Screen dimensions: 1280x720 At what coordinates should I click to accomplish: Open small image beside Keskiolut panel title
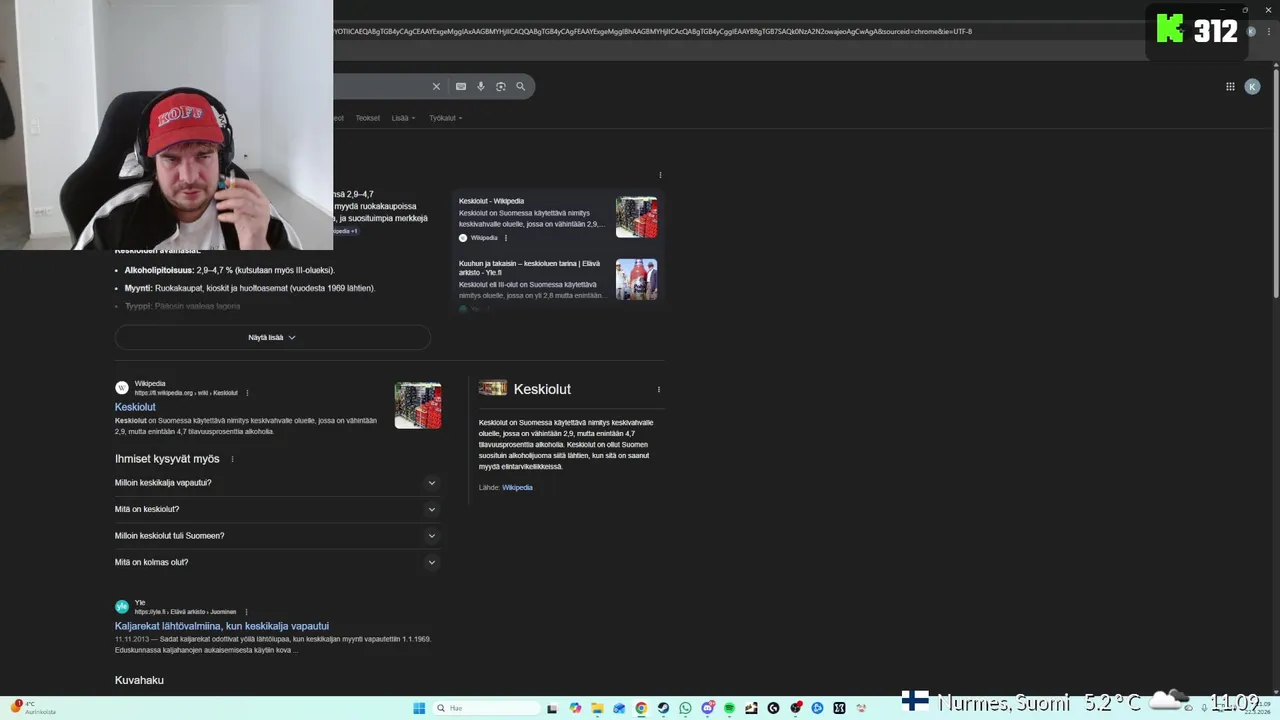coord(493,388)
